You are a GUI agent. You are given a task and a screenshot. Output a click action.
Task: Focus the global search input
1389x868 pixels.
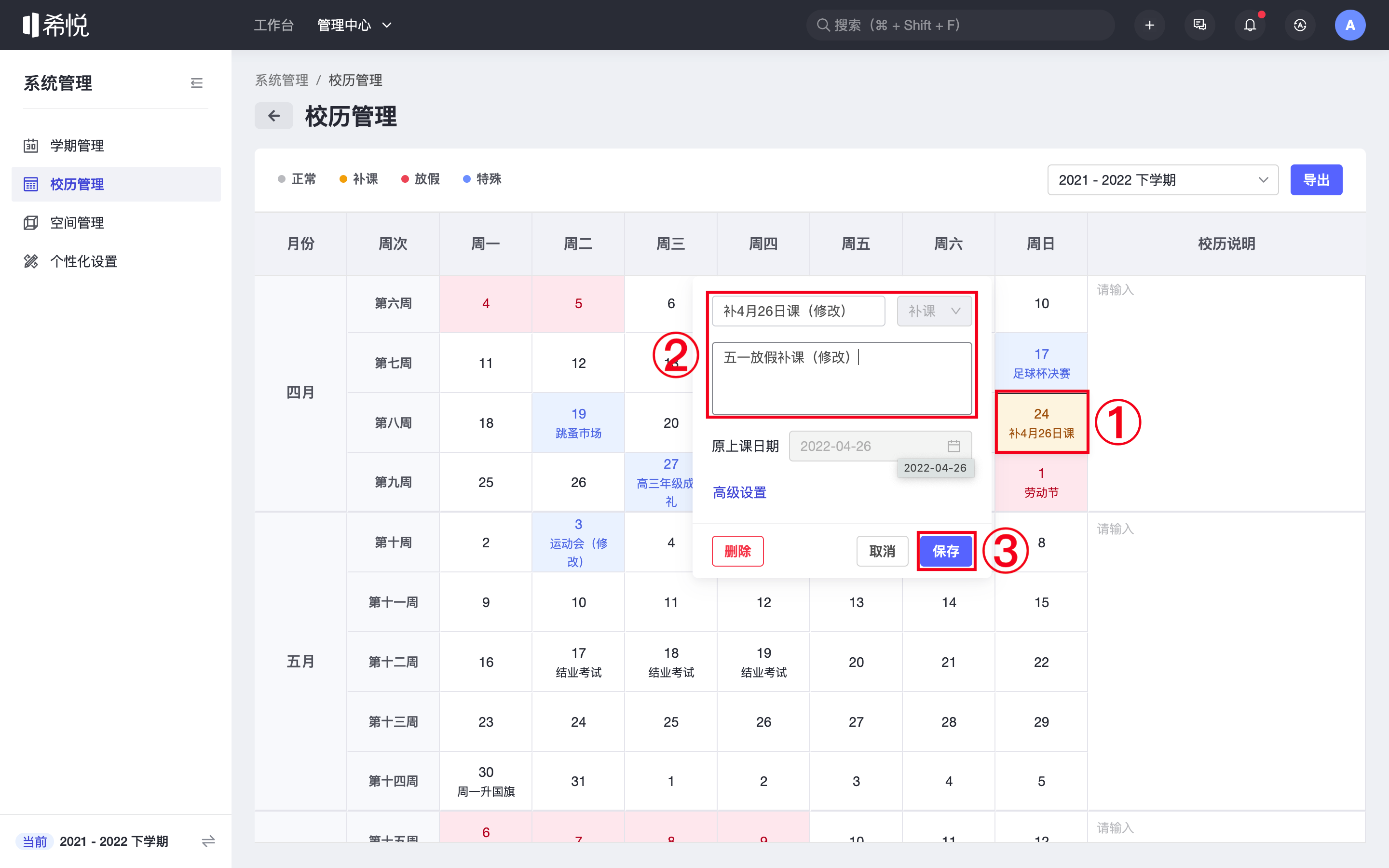[960, 25]
